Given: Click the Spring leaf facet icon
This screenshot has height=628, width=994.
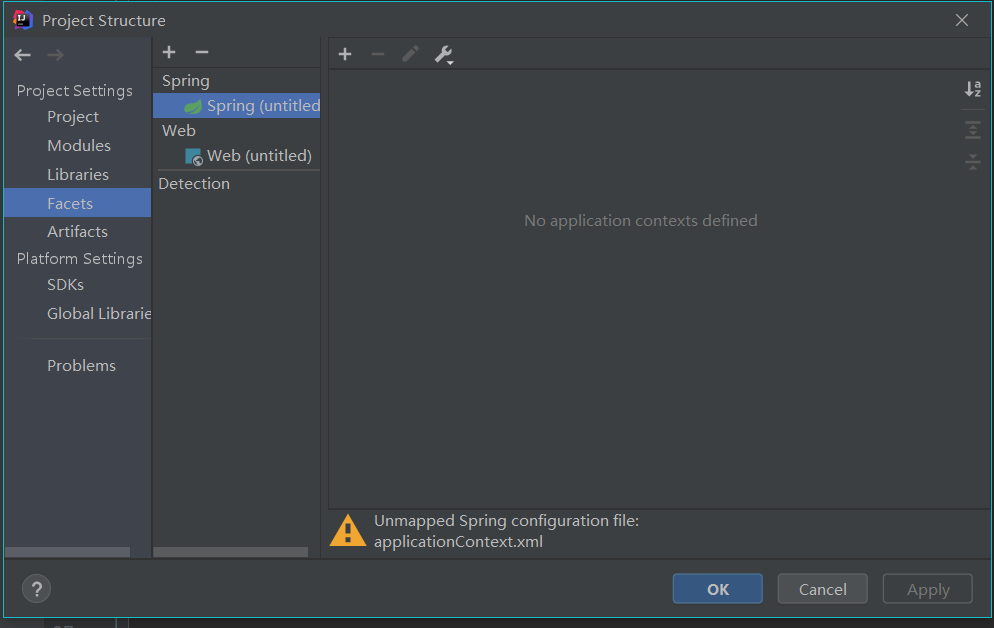Looking at the screenshot, I should pyautogui.click(x=193, y=106).
